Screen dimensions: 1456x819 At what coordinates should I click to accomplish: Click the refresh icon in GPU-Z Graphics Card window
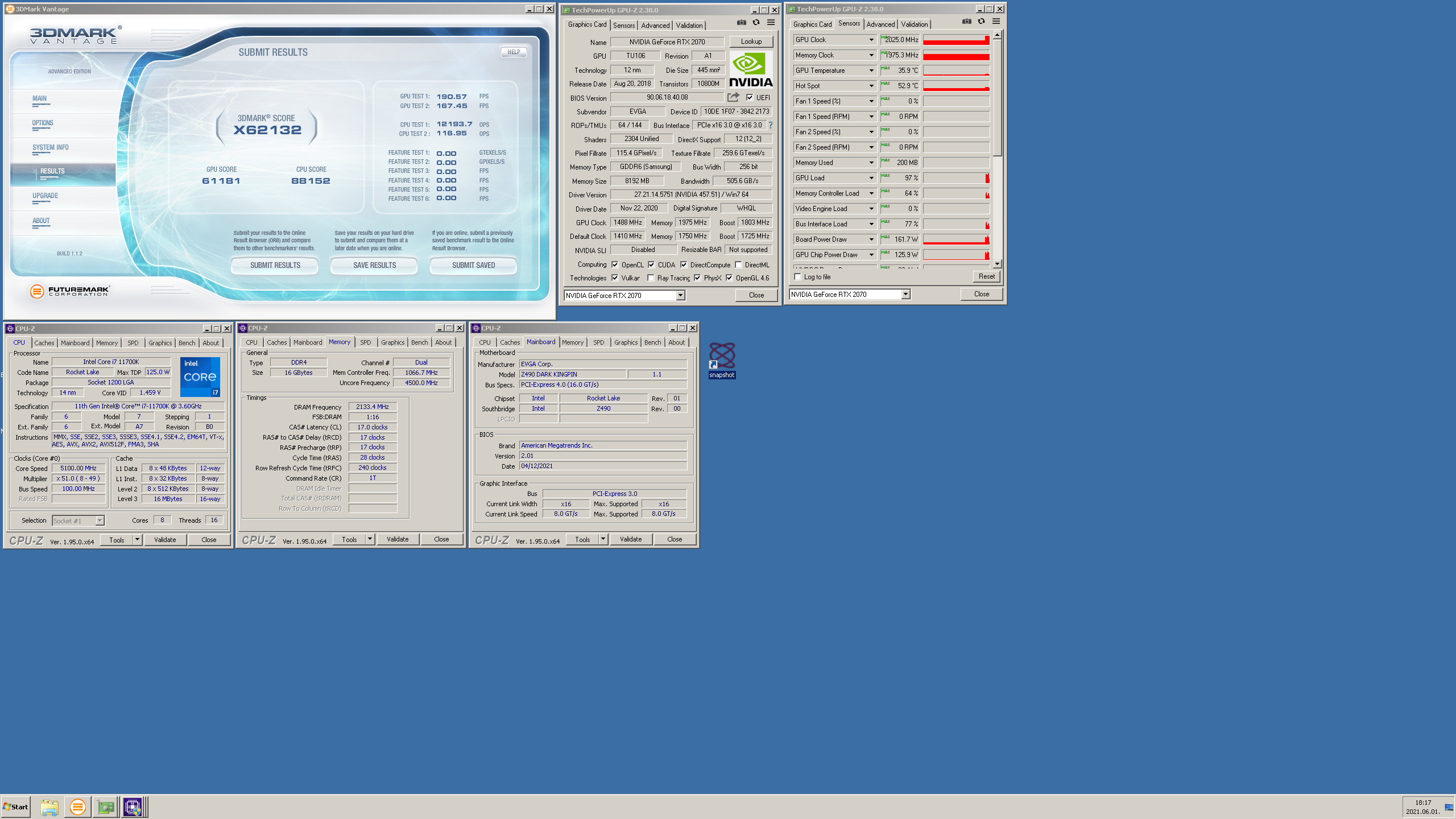[x=756, y=23]
